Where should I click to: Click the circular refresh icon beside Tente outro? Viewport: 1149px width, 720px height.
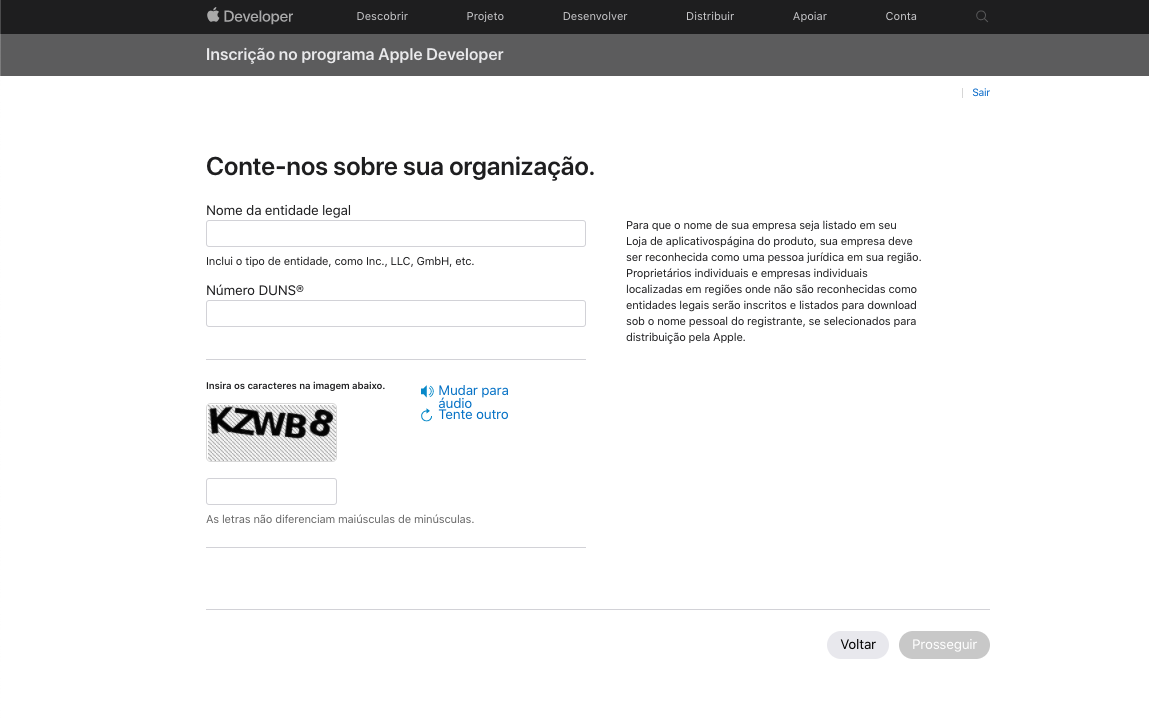coord(427,415)
